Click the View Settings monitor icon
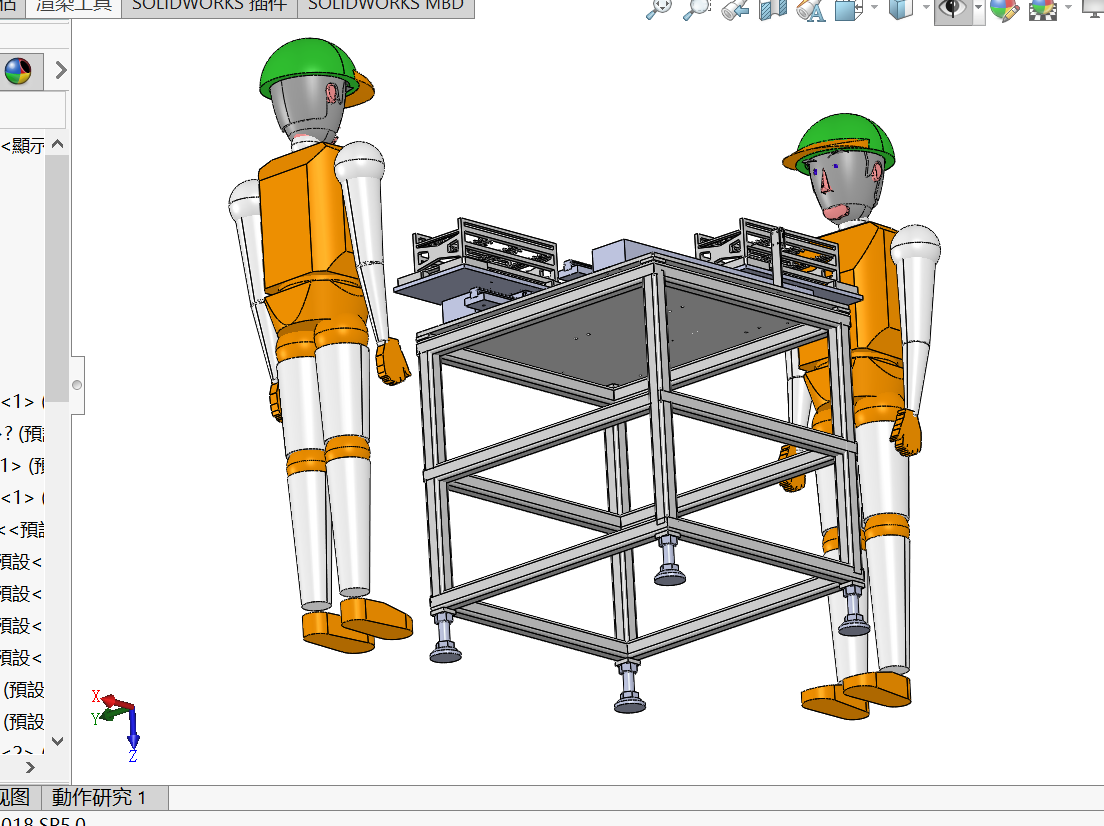The height and width of the screenshot is (826, 1104). (1093, 8)
